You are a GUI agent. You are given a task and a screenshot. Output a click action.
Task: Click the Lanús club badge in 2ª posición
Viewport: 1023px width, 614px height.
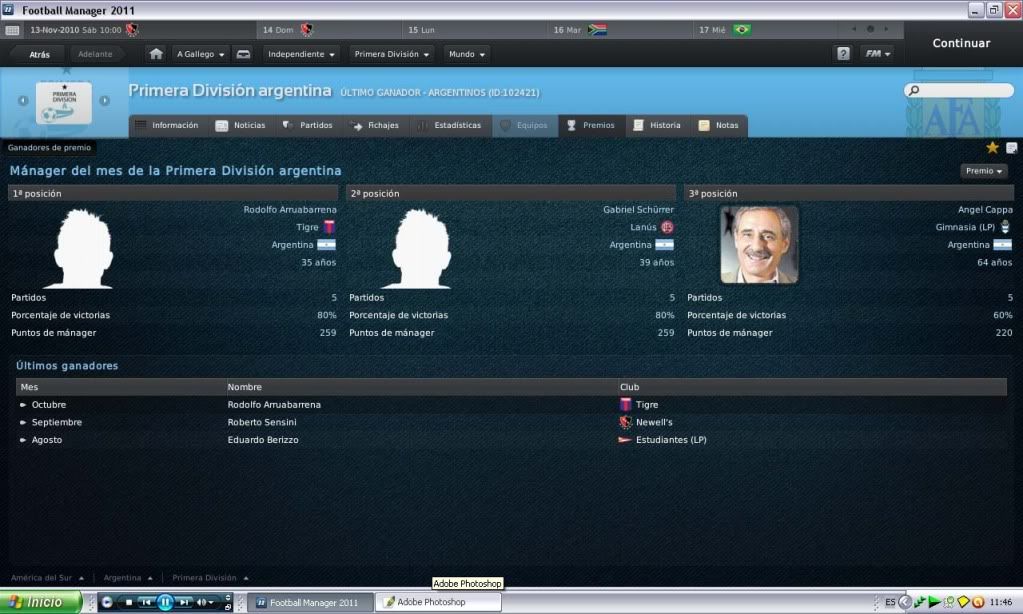(x=667, y=227)
